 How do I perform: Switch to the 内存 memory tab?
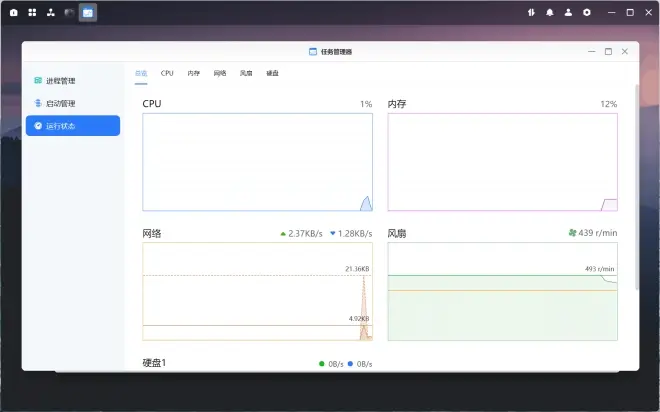tap(194, 73)
